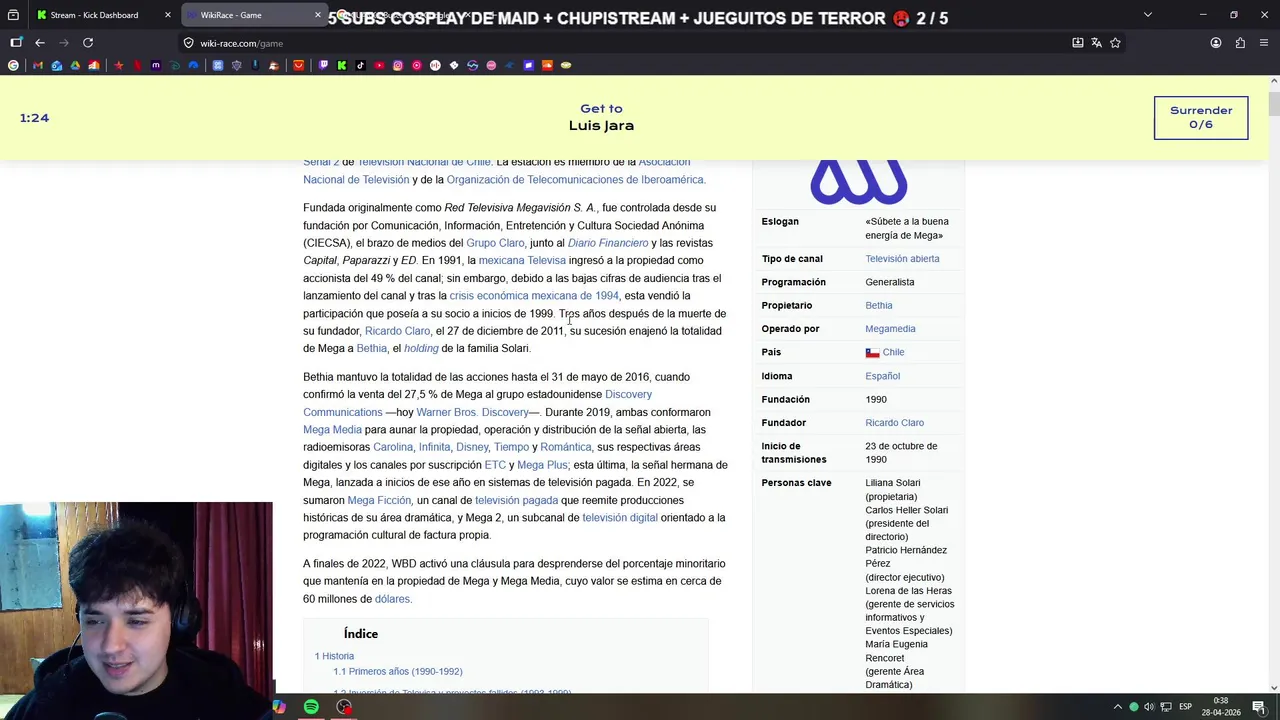The image size is (1280, 720).
Task: Open the Español language link
Action: point(882,376)
